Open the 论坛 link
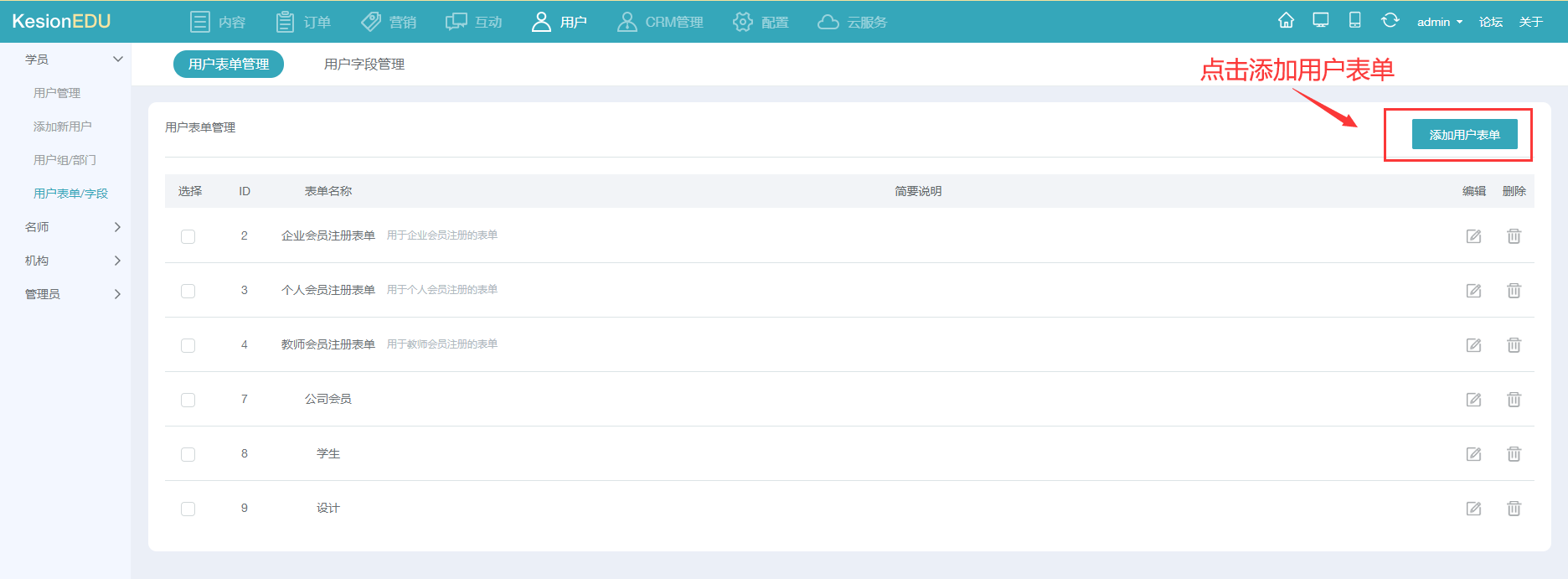 (x=1490, y=22)
